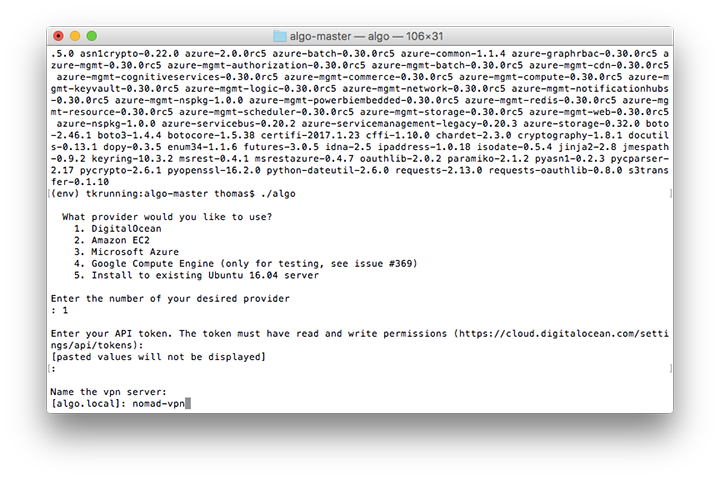
Task: Click the blue folder icon in title bar
Action: (280, 36)
